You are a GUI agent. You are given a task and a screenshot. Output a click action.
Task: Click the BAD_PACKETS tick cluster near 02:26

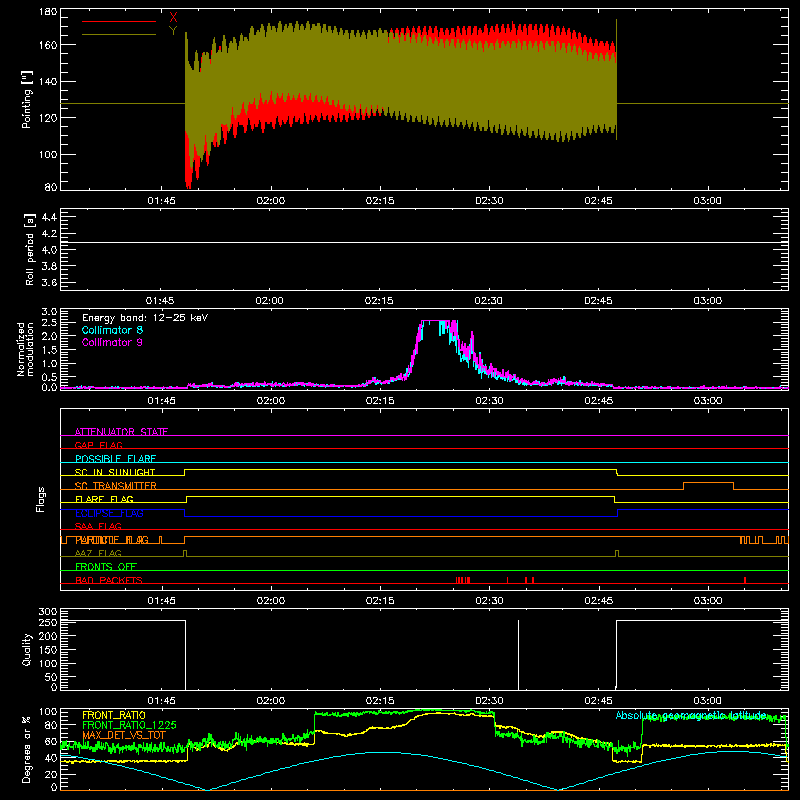point(463,580)
